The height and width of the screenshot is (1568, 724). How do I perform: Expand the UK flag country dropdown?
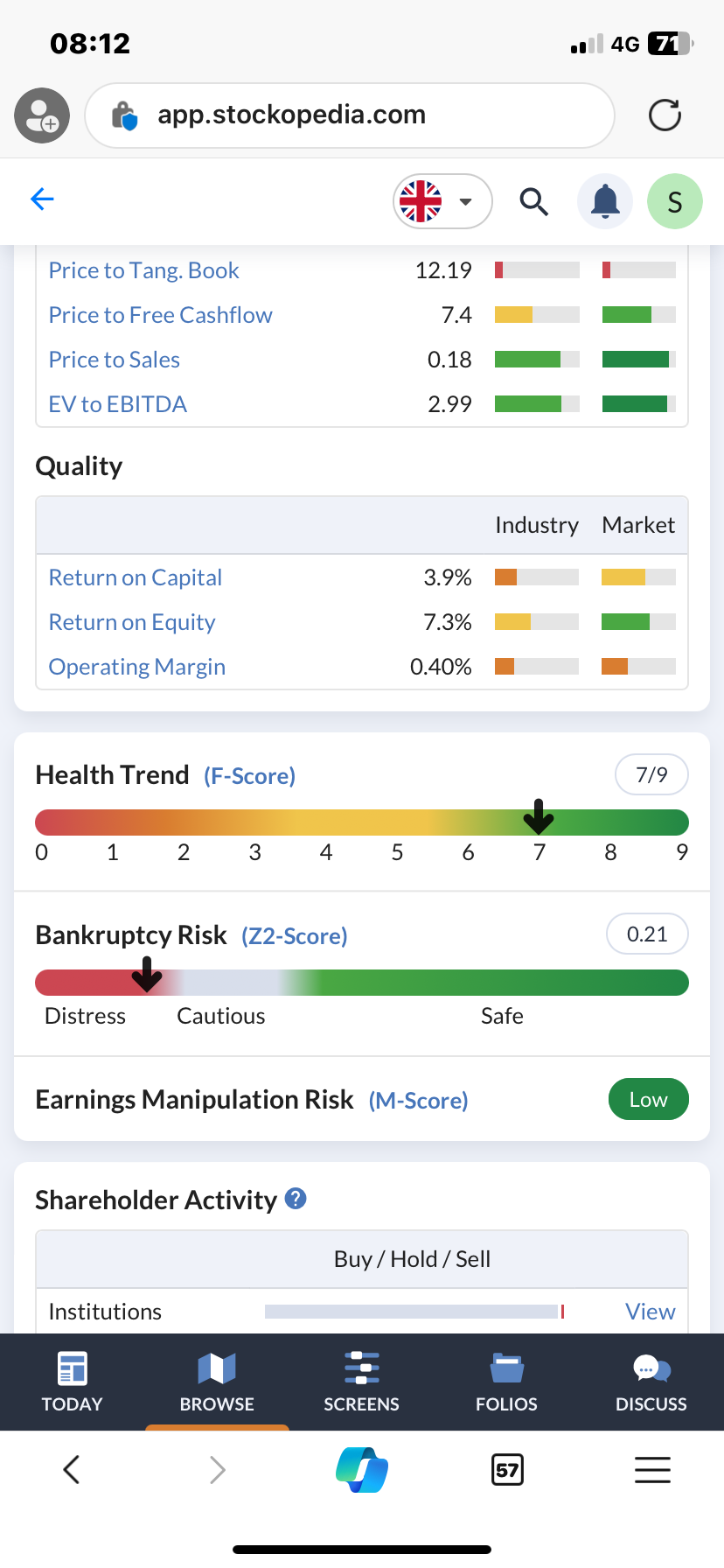(442, 201)
